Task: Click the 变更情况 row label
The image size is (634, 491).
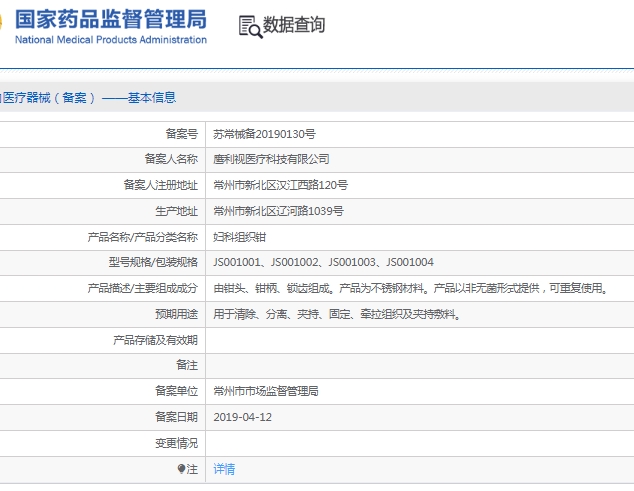Action: 176,444
